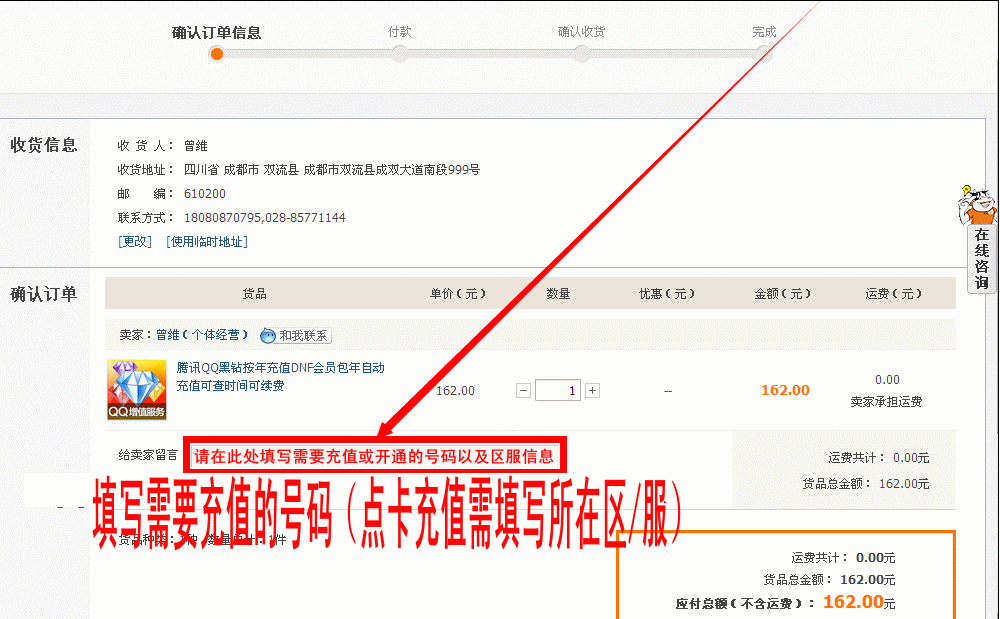Click the quantity input field
The height and width of the screenshot is (619, 1000).
pyautogui.click(x=557, y=390)
